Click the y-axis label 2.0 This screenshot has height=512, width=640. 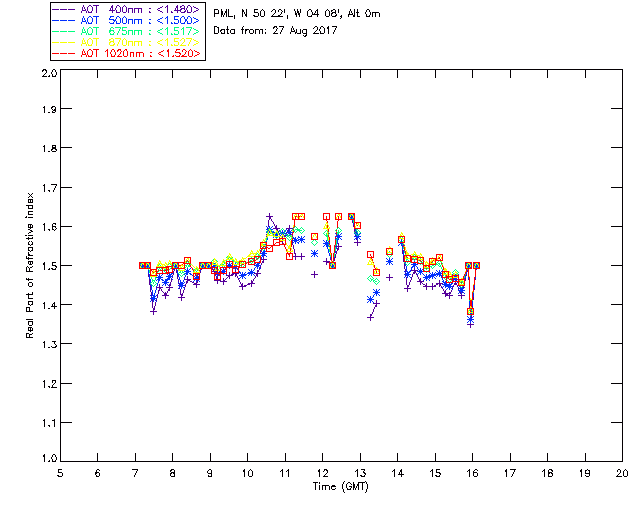click(49, 73)
